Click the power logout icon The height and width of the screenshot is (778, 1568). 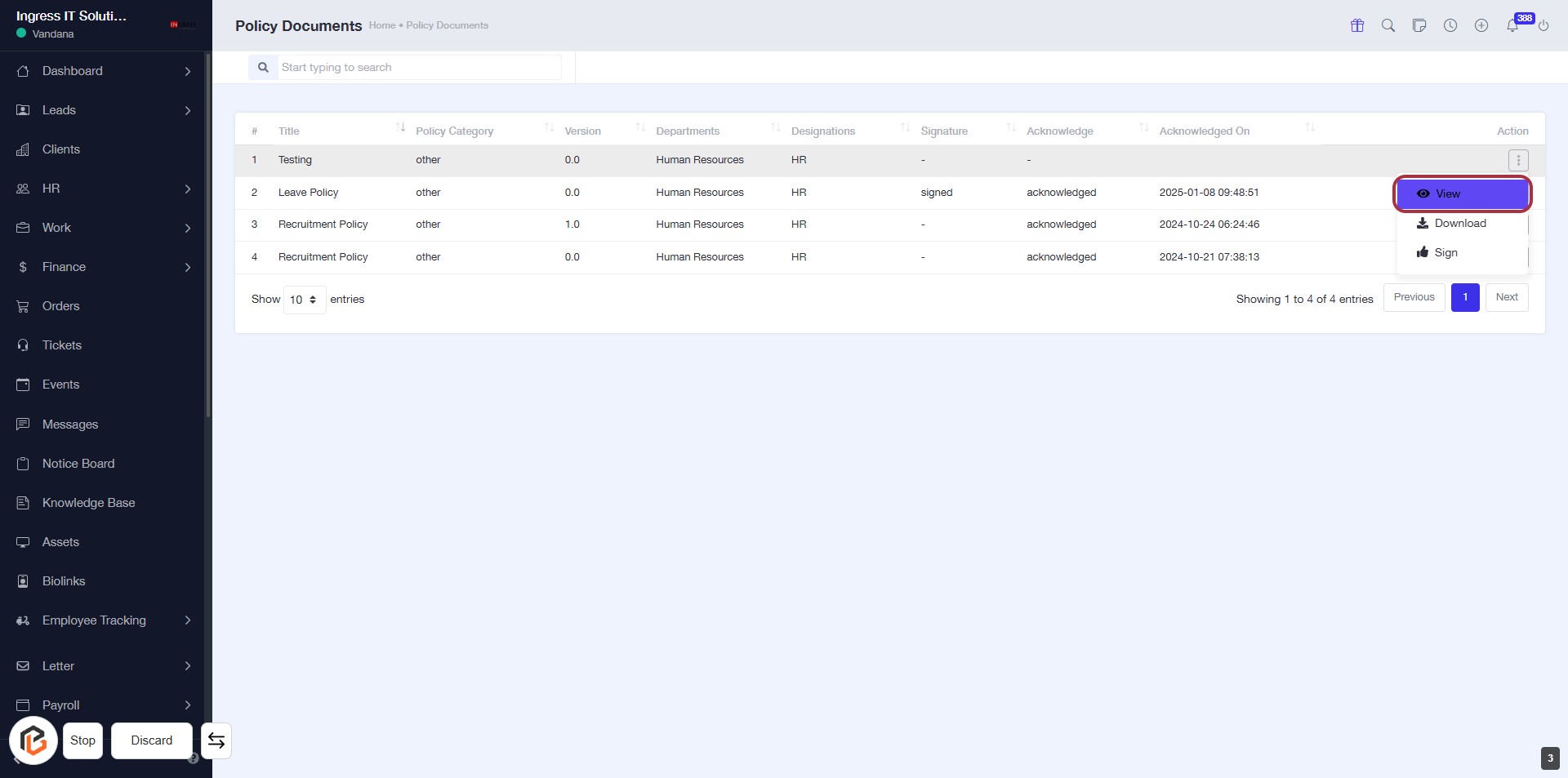1543,25
